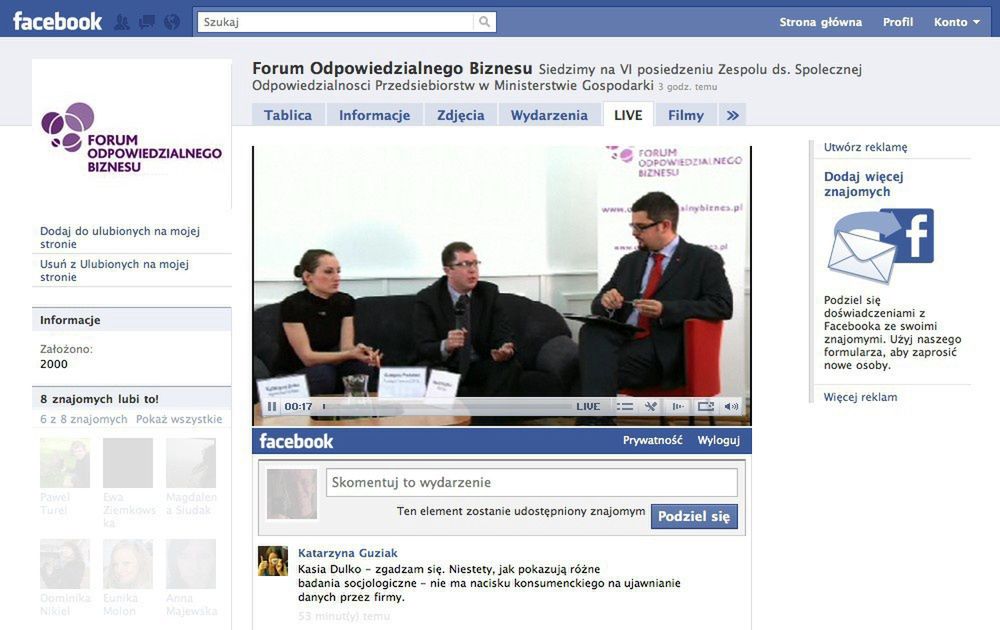The width and height of the screenshot is (1000, 630).
Task: Click the Forum Odpowiedzialnego Biznesu page title
Action: [392, 68]
